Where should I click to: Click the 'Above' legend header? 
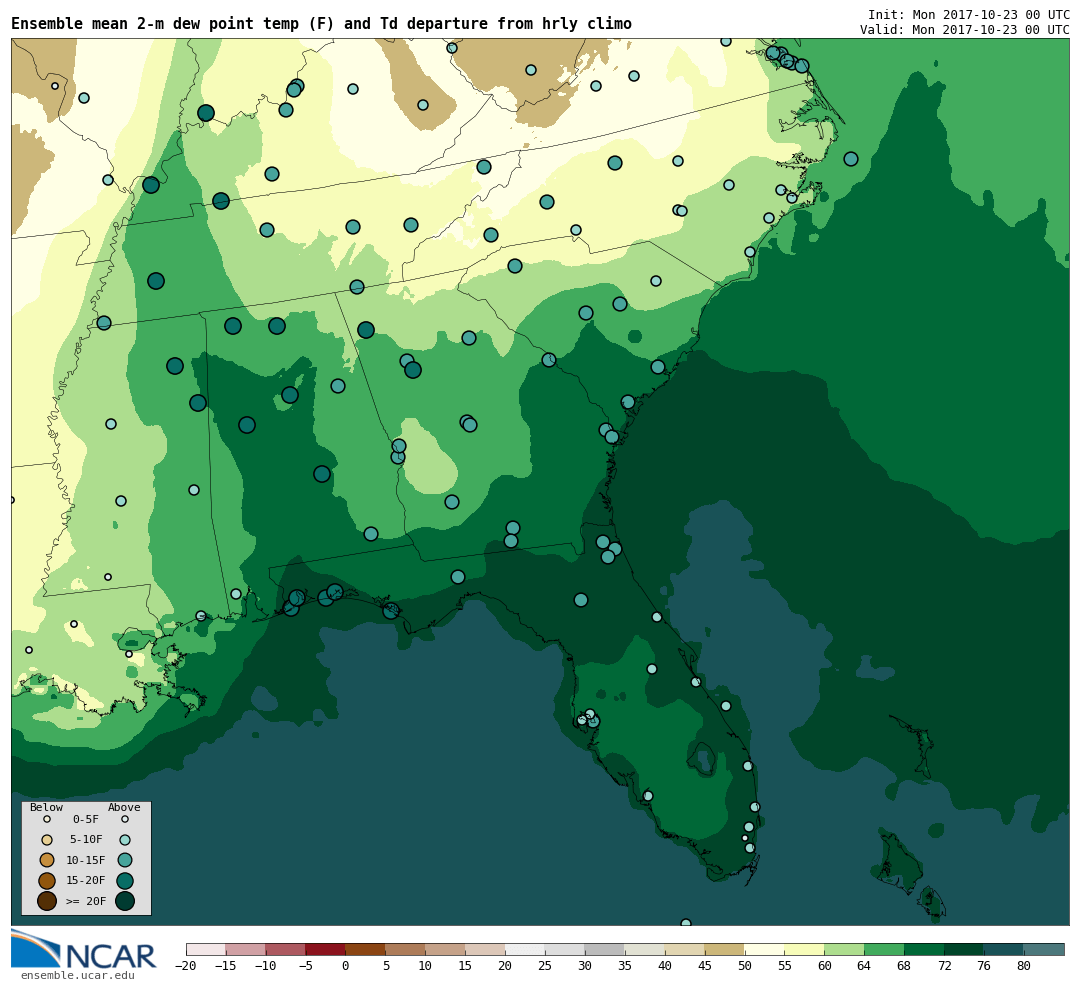tap(124, 807)
